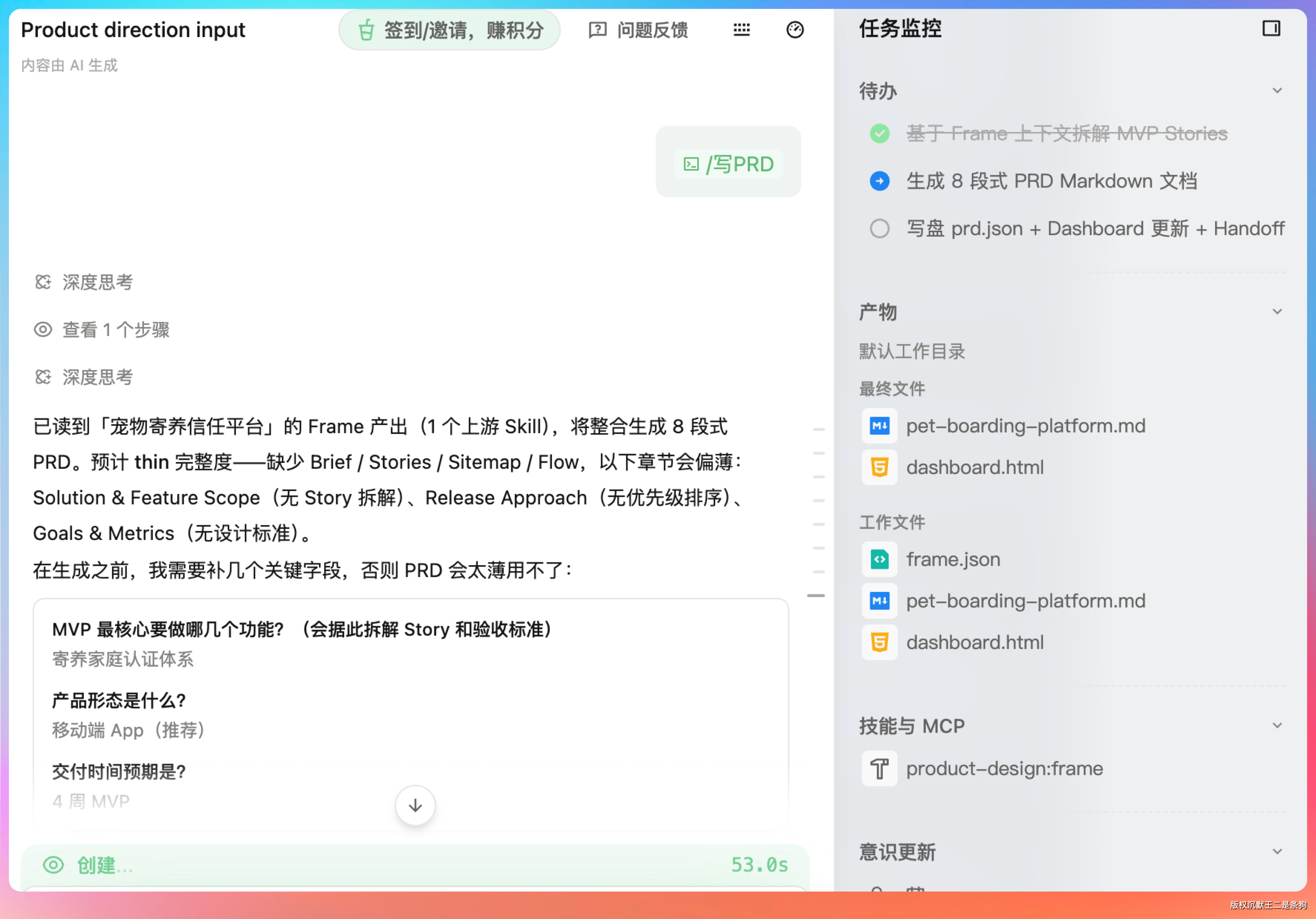
Task: Click the 意识更新 section heading
Action: pyautogui.click(x=897, y=852)
